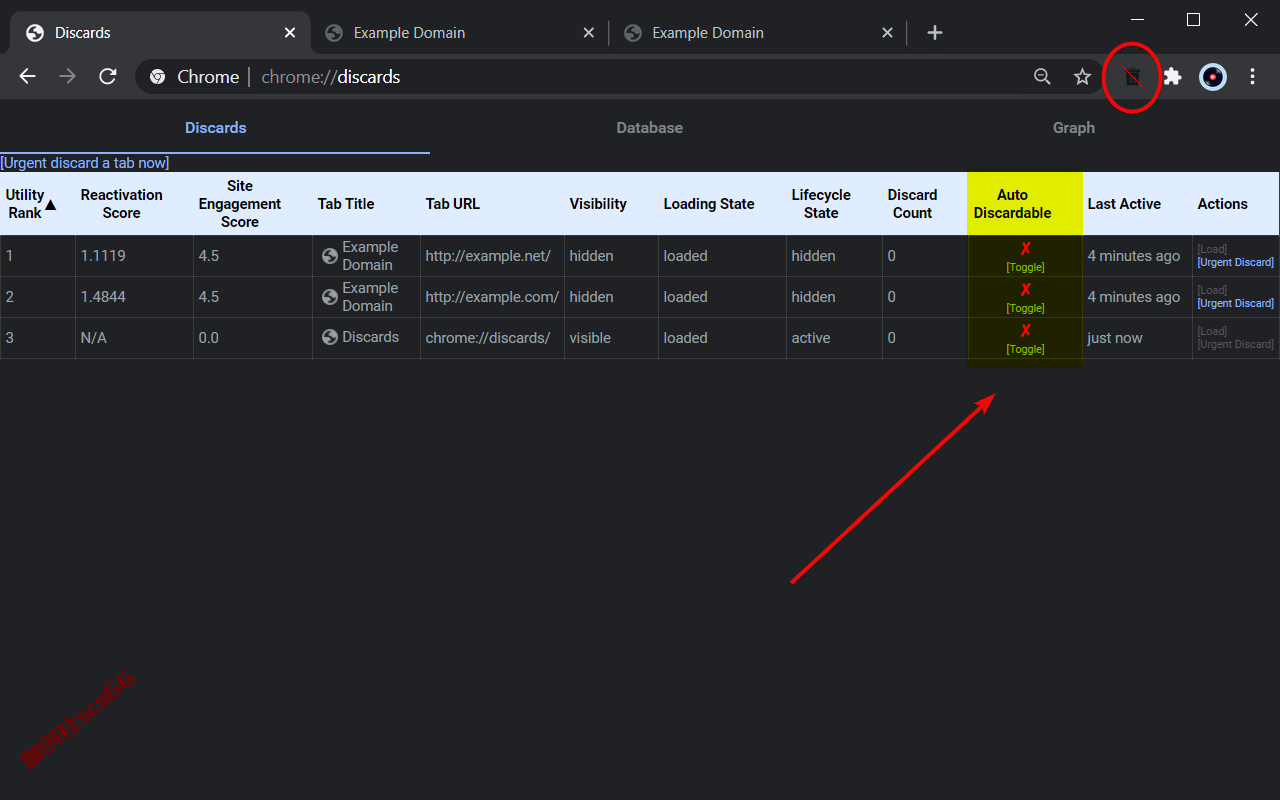Click the browser Back arrow

pos(27,76)
